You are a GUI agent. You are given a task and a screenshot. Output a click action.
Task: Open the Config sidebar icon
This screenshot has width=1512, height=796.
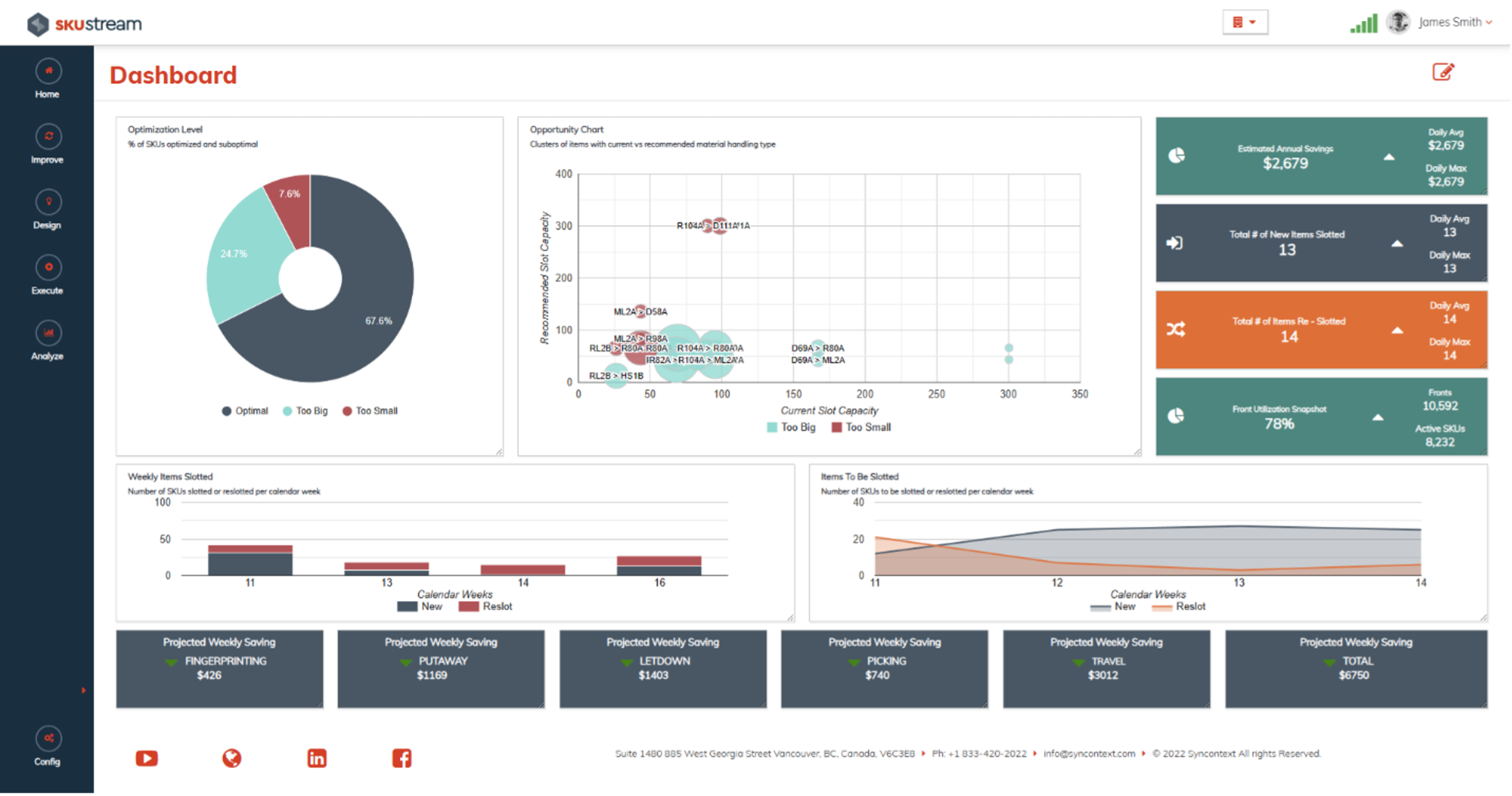pos(48,739)
